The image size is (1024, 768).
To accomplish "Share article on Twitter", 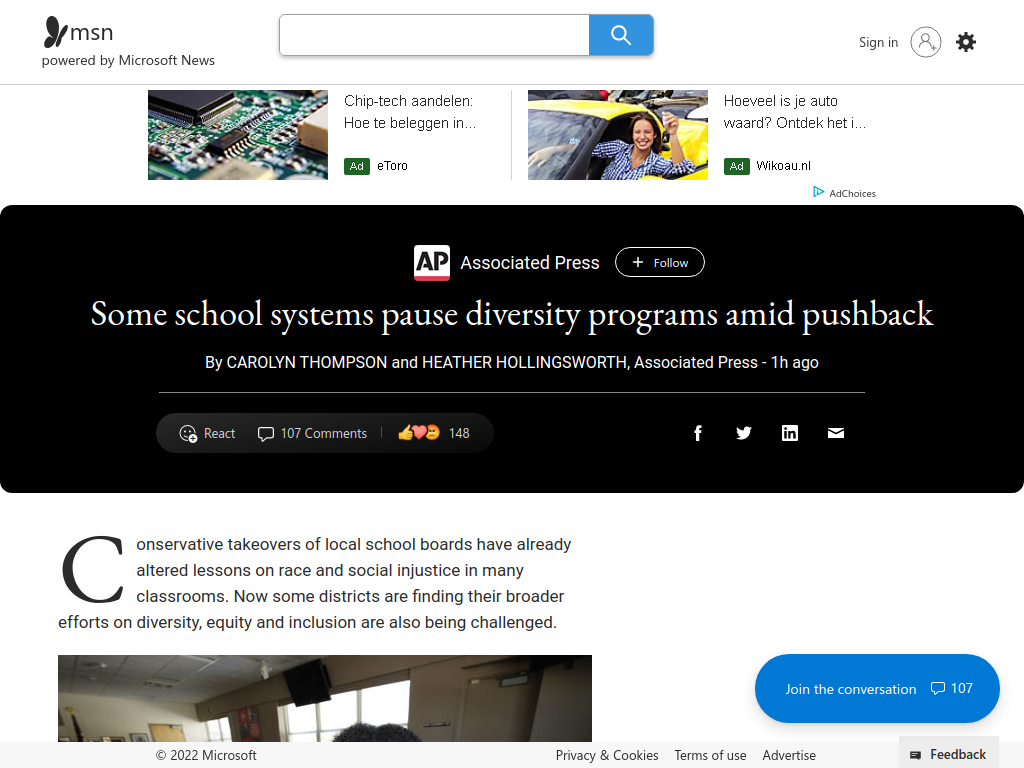I will (x=743, y=433).
